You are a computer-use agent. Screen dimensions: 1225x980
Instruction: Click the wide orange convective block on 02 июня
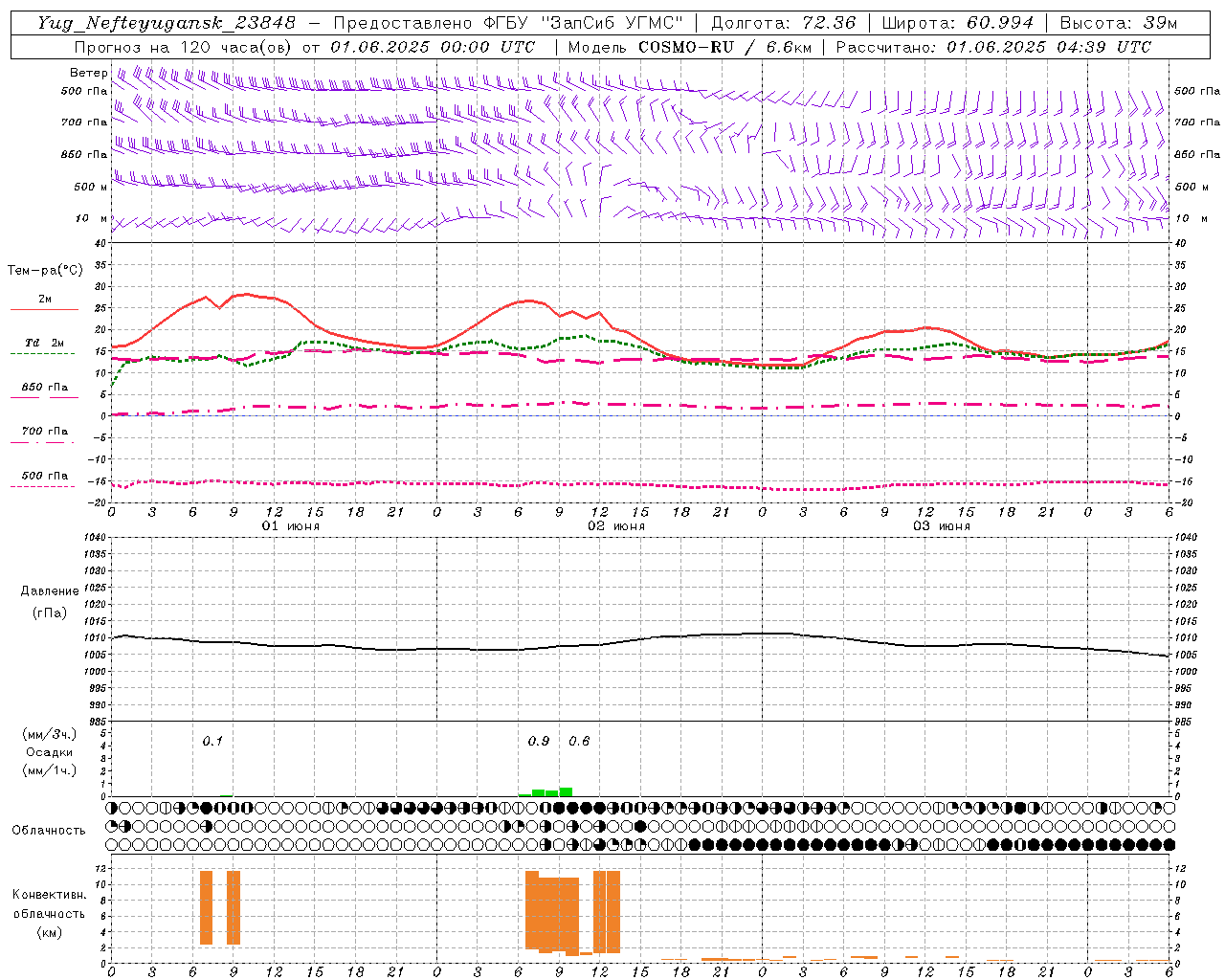[x=552, y=913]
